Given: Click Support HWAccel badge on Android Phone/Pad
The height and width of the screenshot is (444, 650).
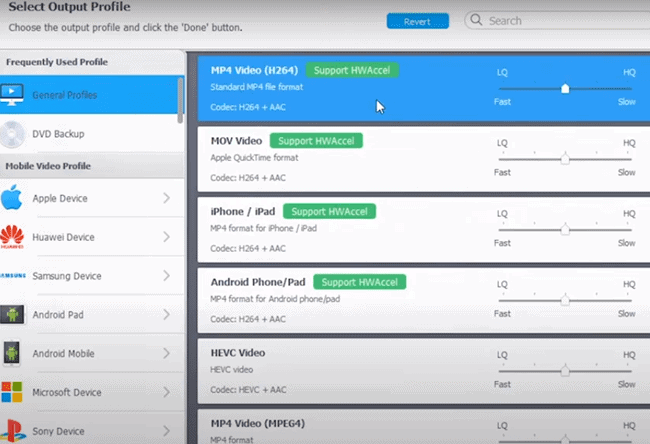Looking at the screenshot, I should coord(359,282).
